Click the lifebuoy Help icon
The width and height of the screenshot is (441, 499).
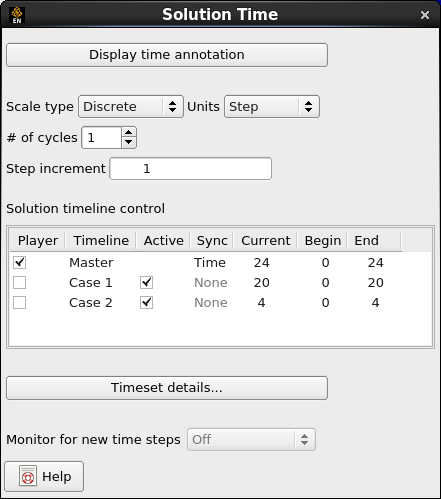coord(28,476)
